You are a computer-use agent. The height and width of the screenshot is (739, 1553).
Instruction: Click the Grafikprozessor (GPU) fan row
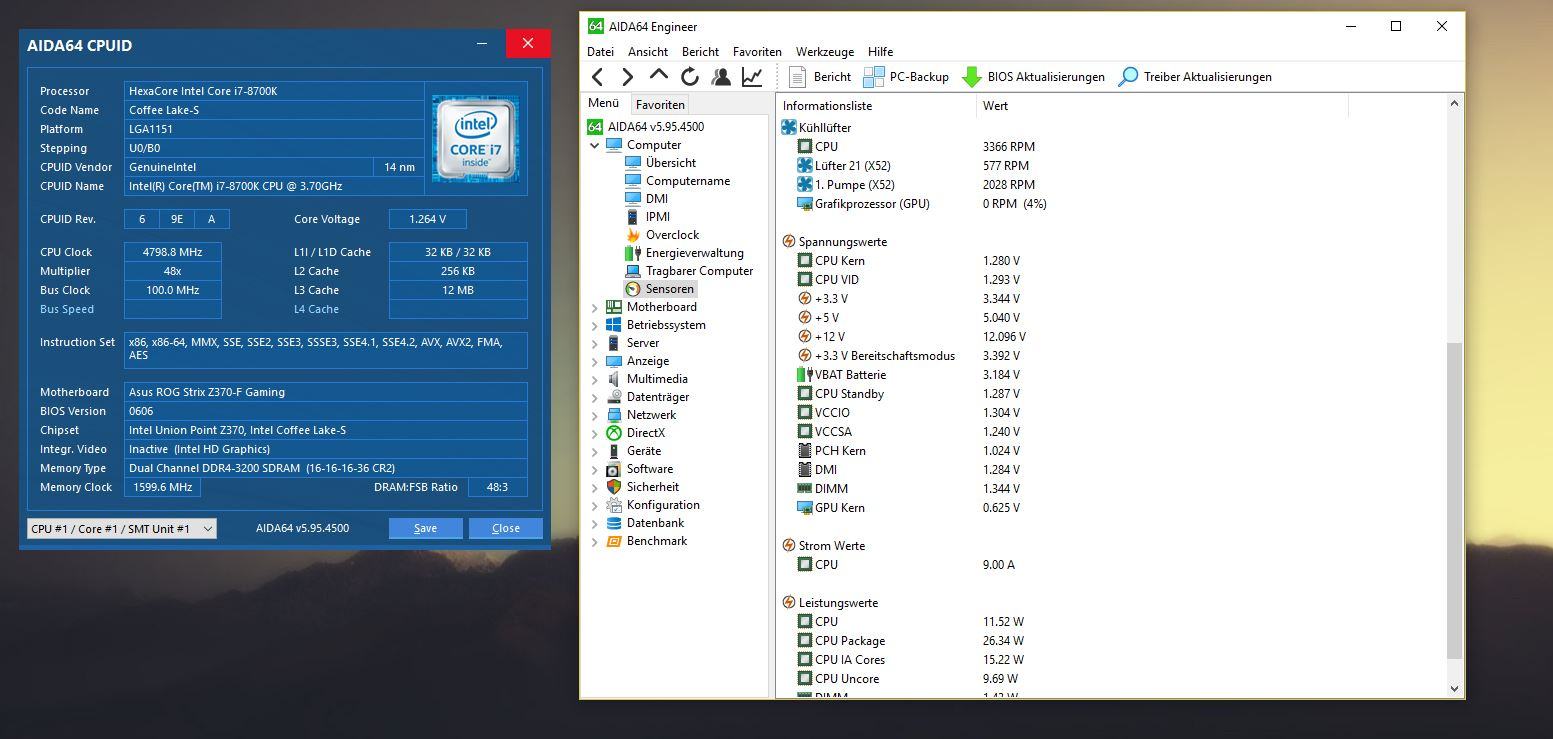click(1112, 204)
